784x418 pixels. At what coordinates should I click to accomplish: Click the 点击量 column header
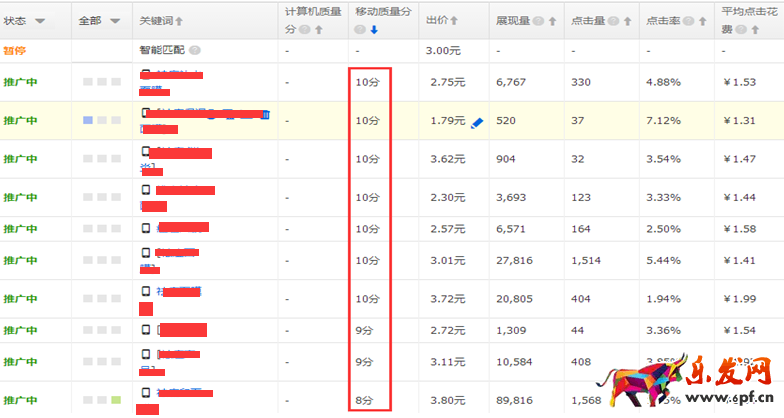(x=588, y=20)
